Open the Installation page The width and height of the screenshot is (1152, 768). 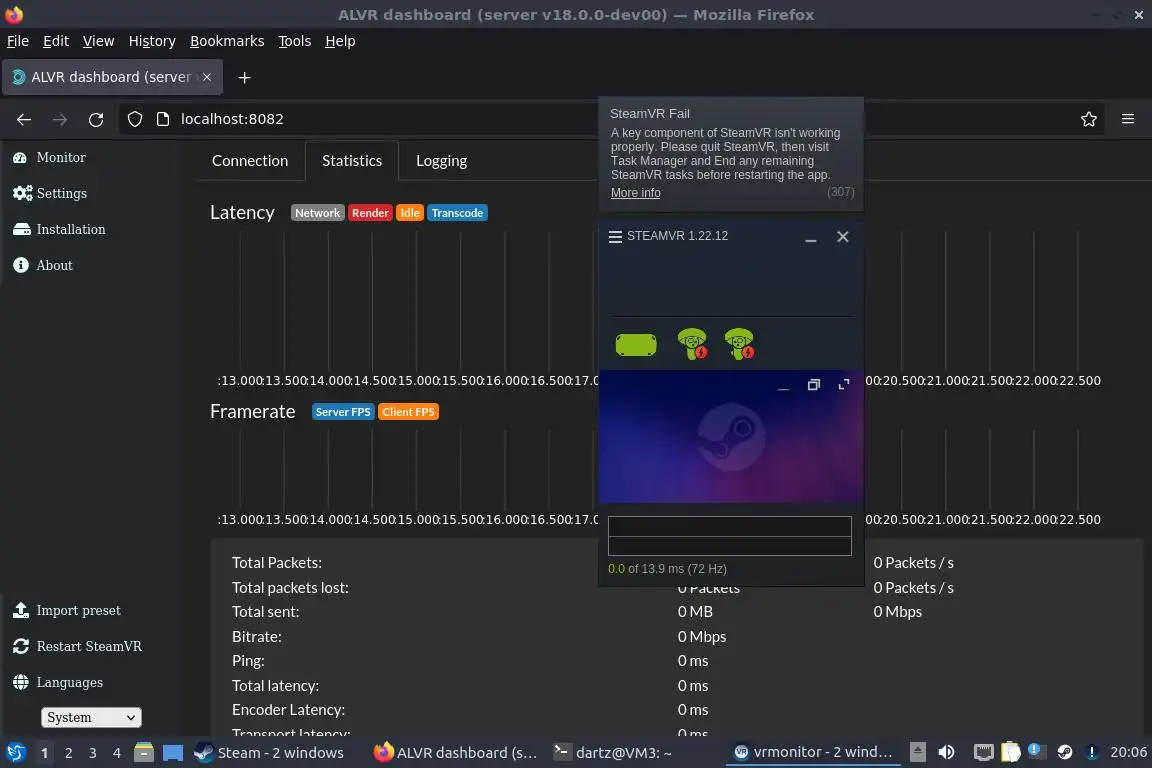(59, 229)
